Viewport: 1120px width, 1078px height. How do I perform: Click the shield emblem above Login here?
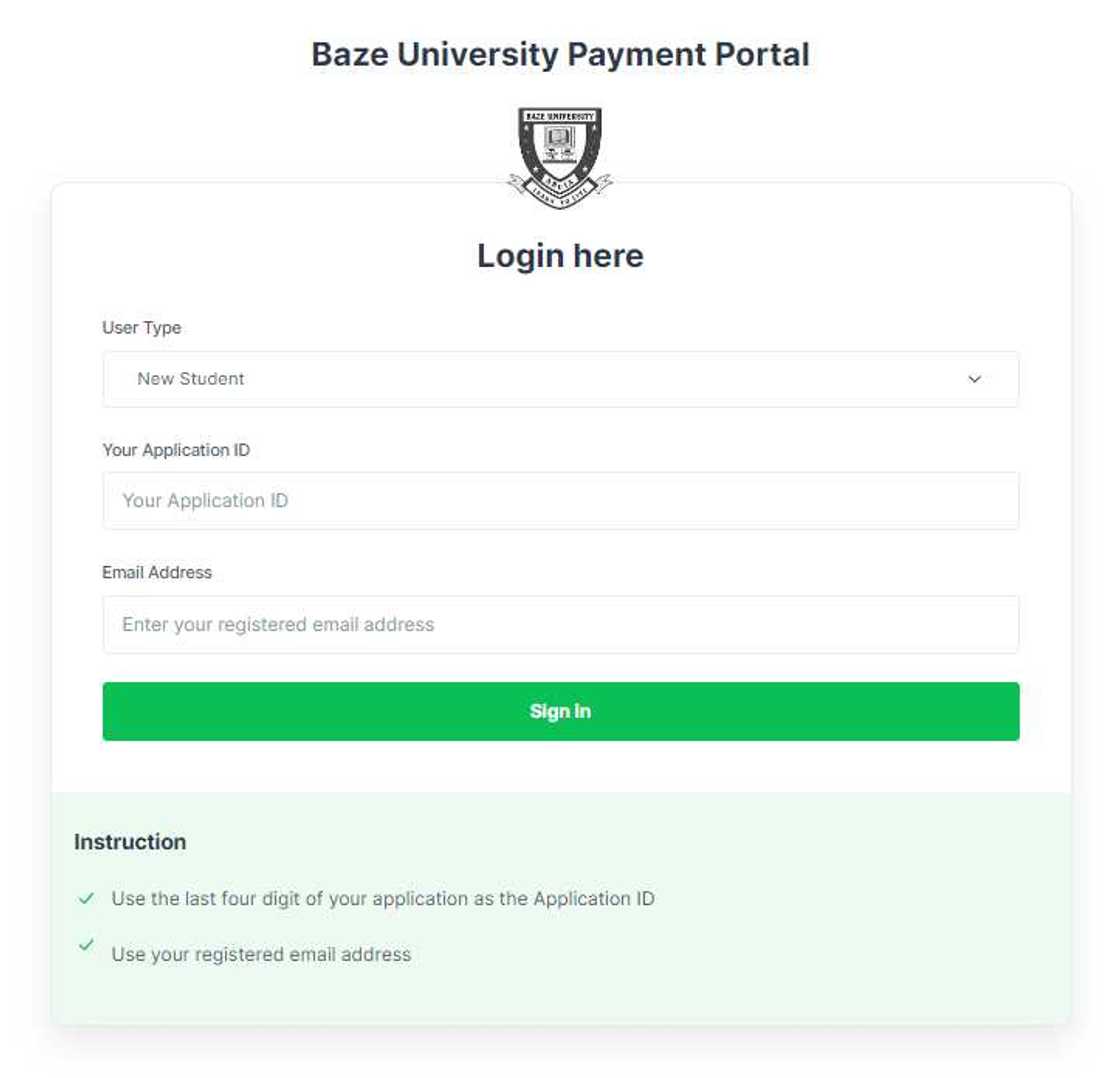[560, 150]
